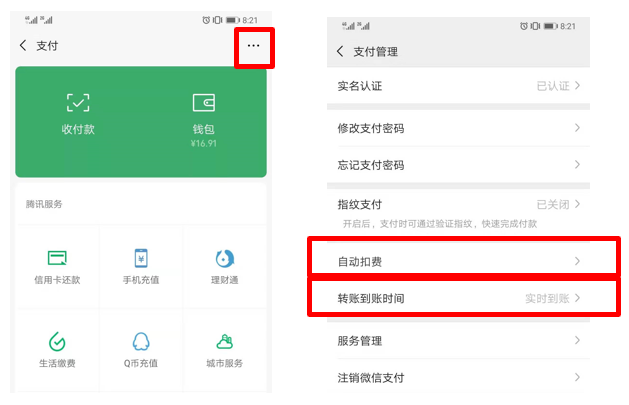The width and height of the screenshot is (629, 405).
Task: Open 收付款 scan-and-pay icon
Action: tap(78, 103)
